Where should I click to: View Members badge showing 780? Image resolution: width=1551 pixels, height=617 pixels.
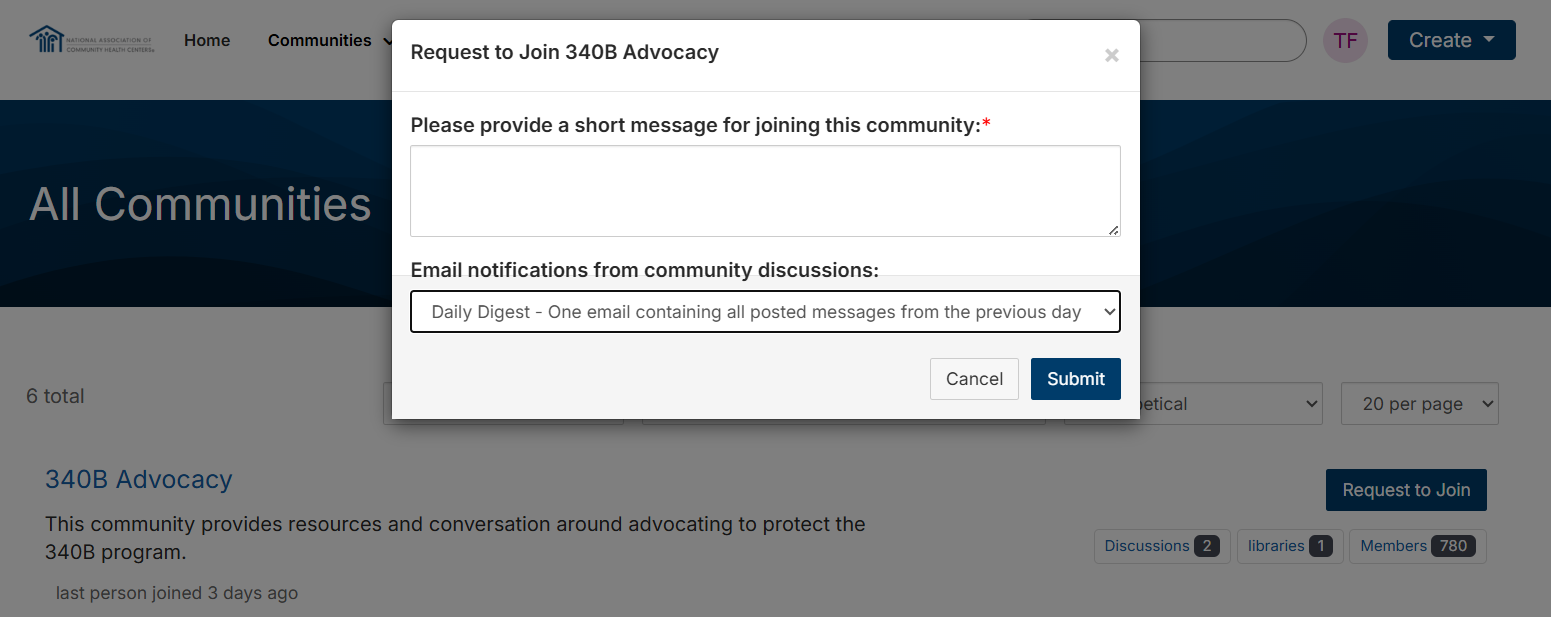tap(1417, 546)
